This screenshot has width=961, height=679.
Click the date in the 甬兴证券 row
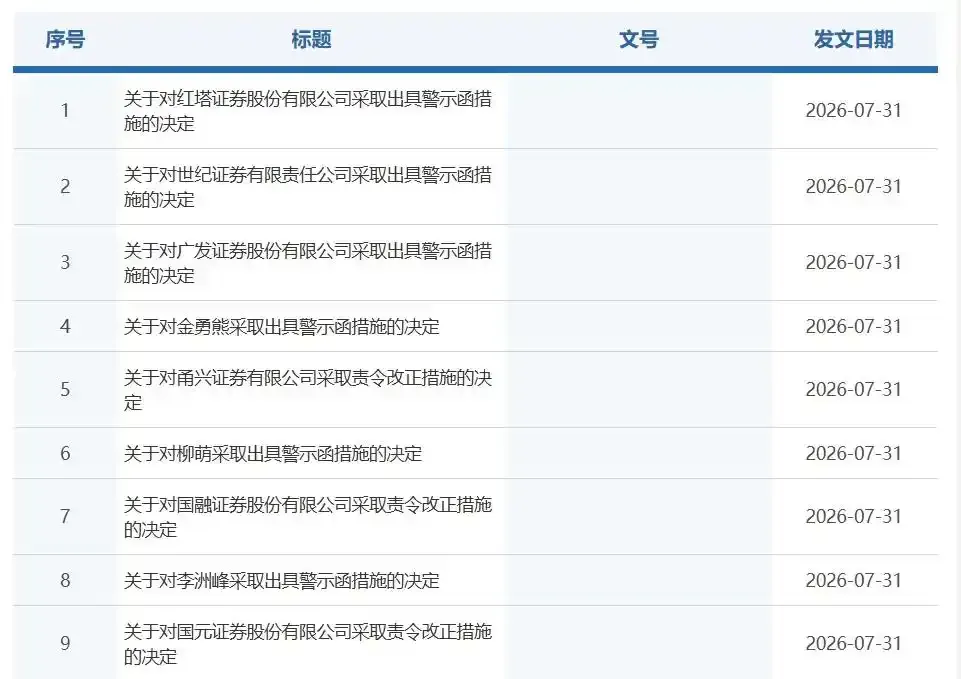pyautogui.click(x=854, y=390)
